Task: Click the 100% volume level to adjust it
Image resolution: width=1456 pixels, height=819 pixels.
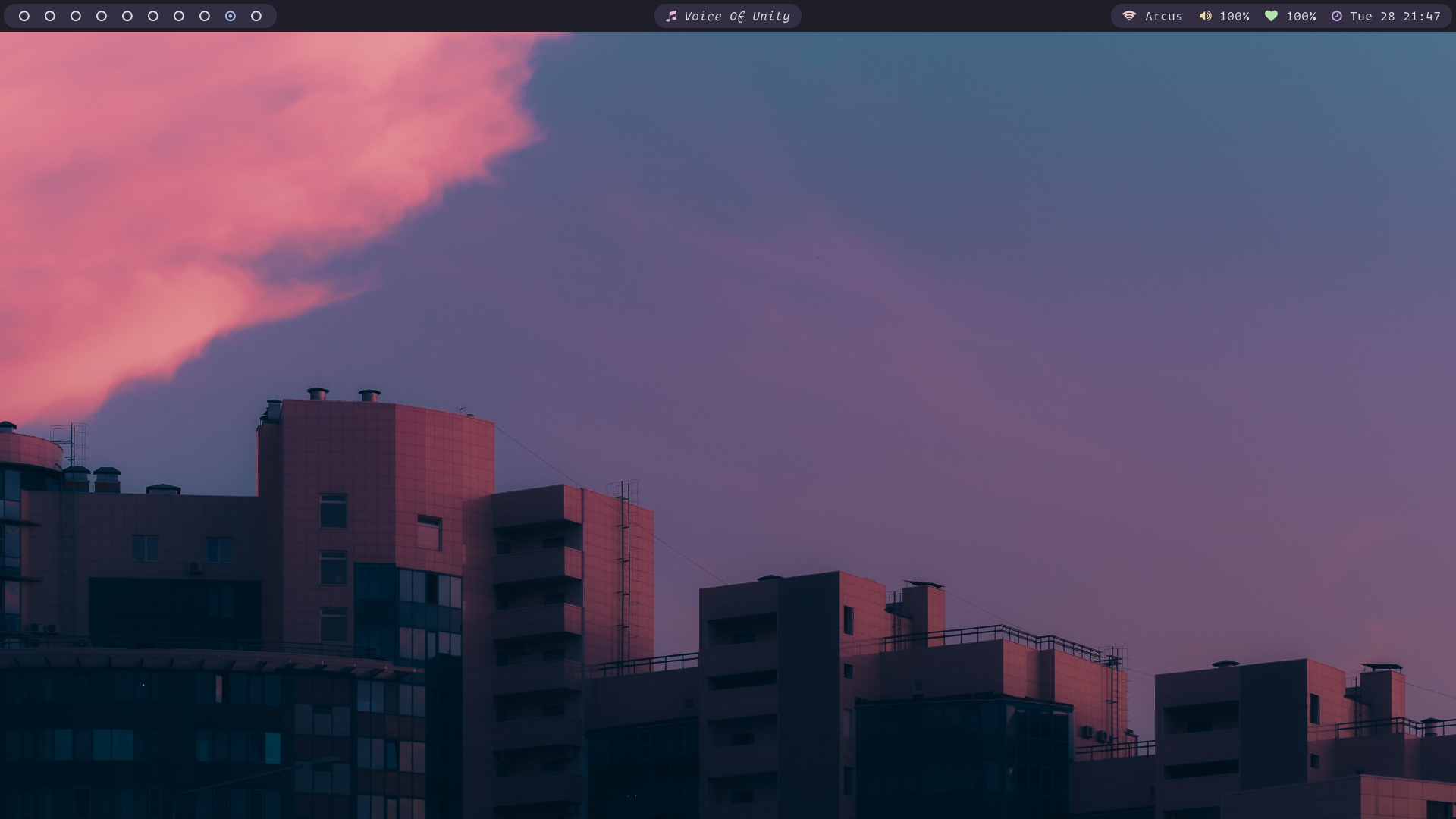Action: pyautogui.click(x=1235, y=15)
